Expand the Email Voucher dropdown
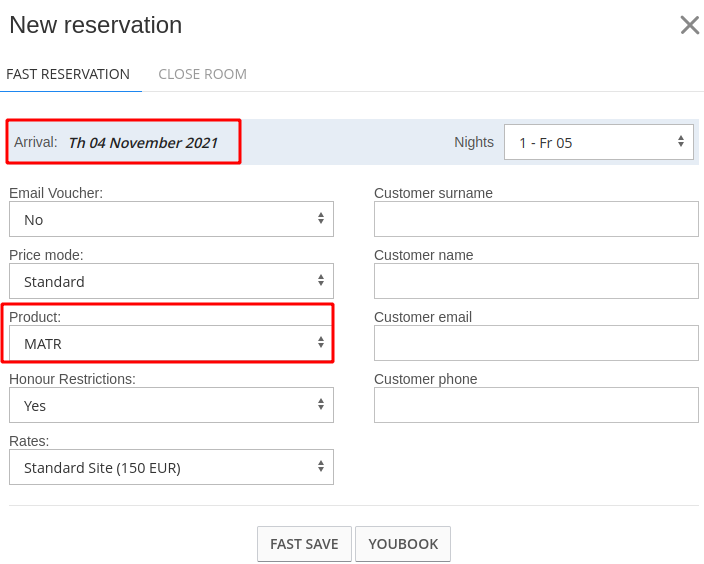This screenshot has height=564, width=704. [x=171, y=219]
